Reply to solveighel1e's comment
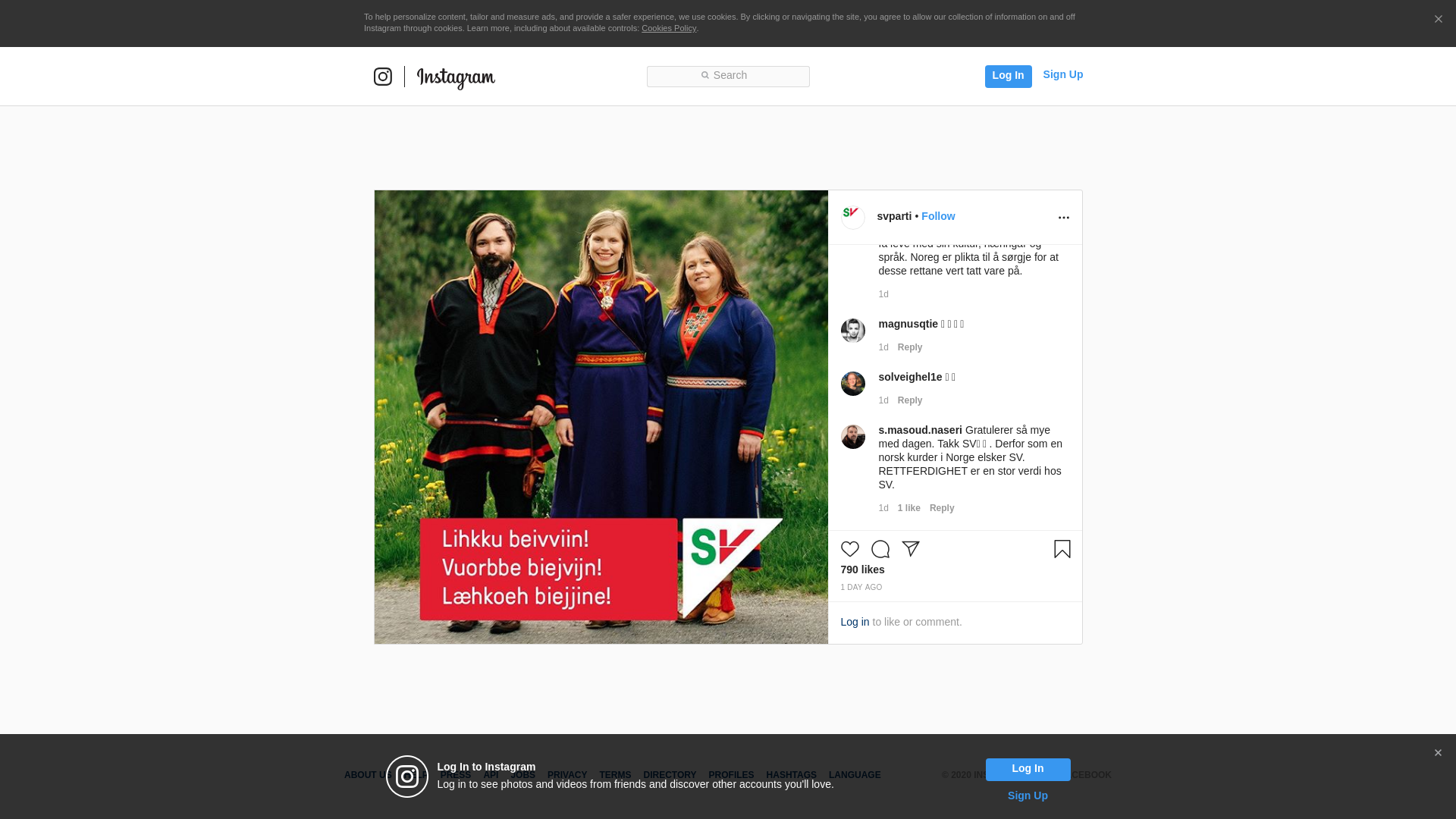Viewport: 1456px width, 819px height. pos(910,400)
